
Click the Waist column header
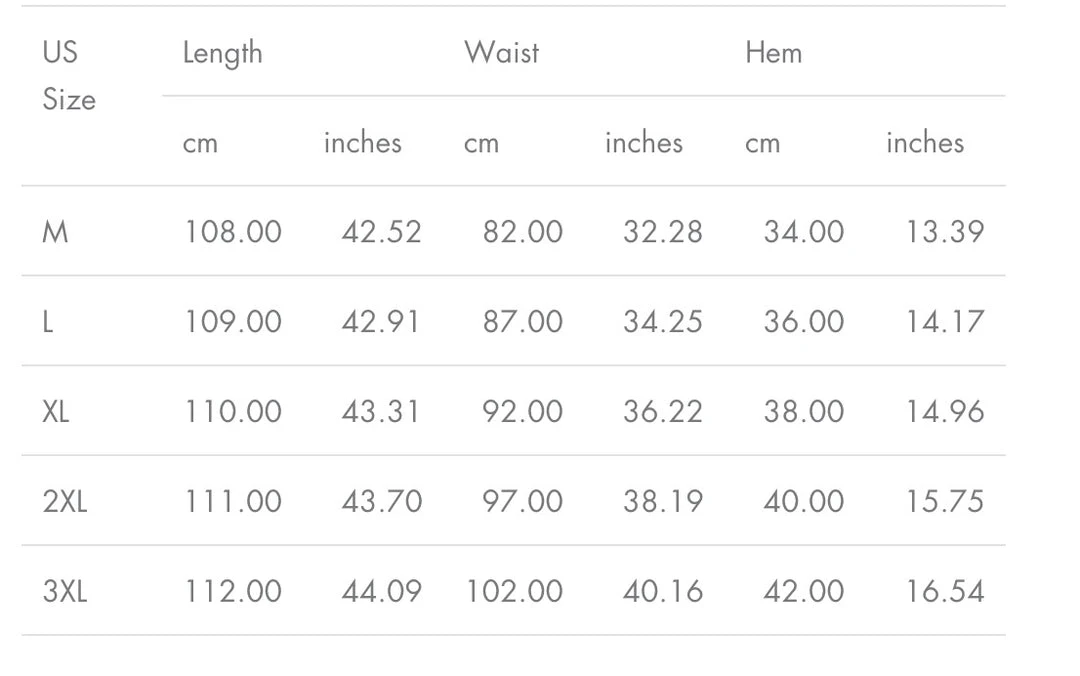(501, 53)
